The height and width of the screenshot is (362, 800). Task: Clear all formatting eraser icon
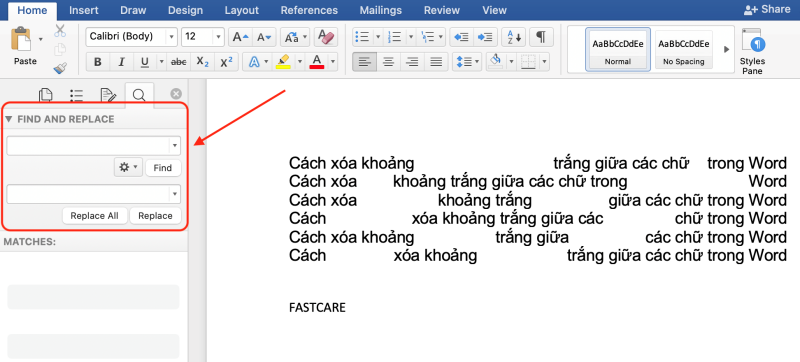pos(326,37)
